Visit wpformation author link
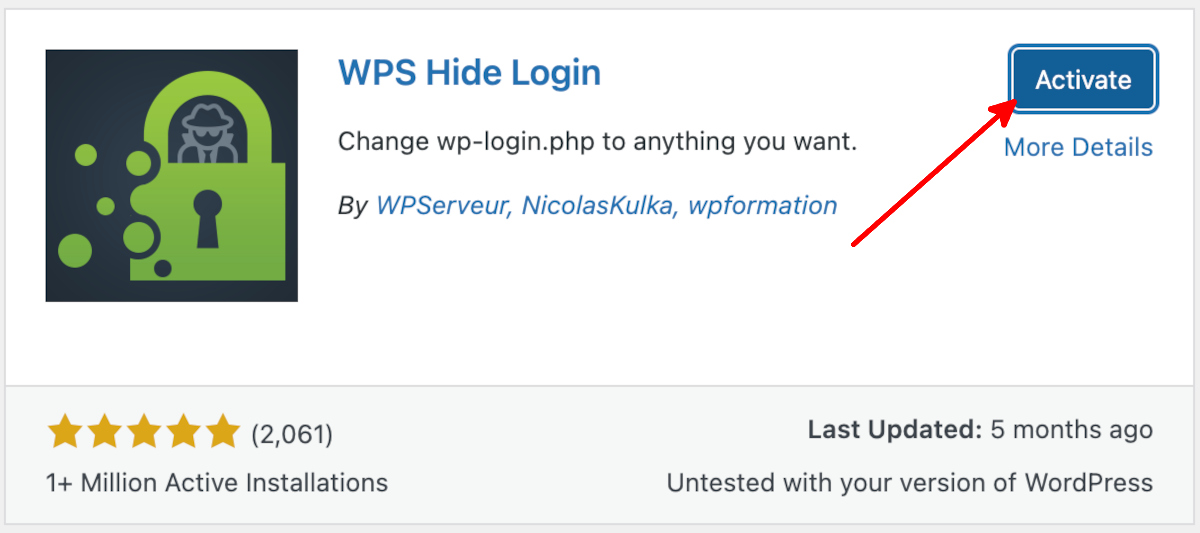The image size is (1200, 533). (x=762, y=206)
